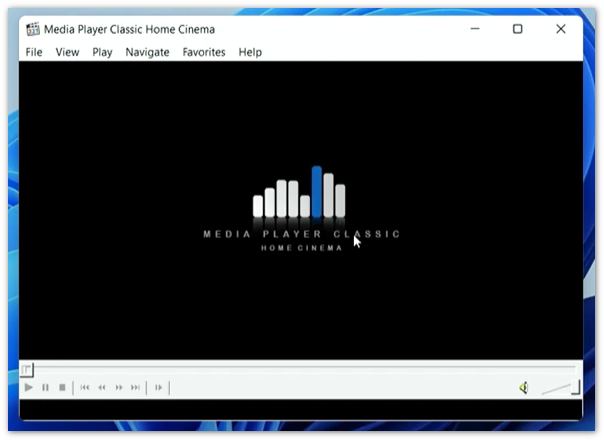Maximize the Media Player Classic window
The height and width of the screenshot is (440, 604).
518,29
